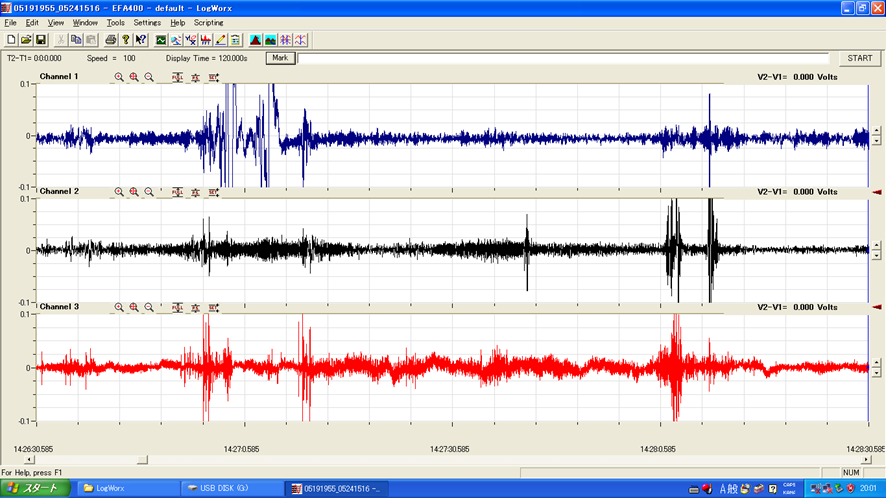Zoom out on Channel 3 with the magnifier minus
886x498 pixels.
pos(149,307)
